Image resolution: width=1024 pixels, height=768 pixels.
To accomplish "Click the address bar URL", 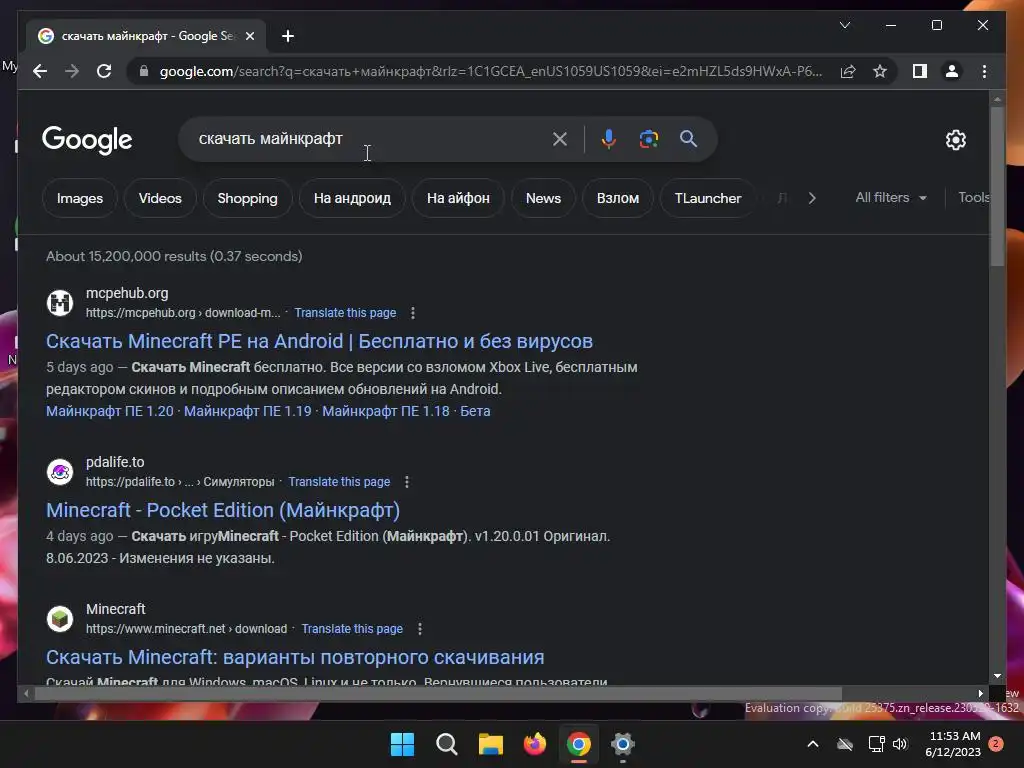I will pyautogui.click(x=490, y=71).
